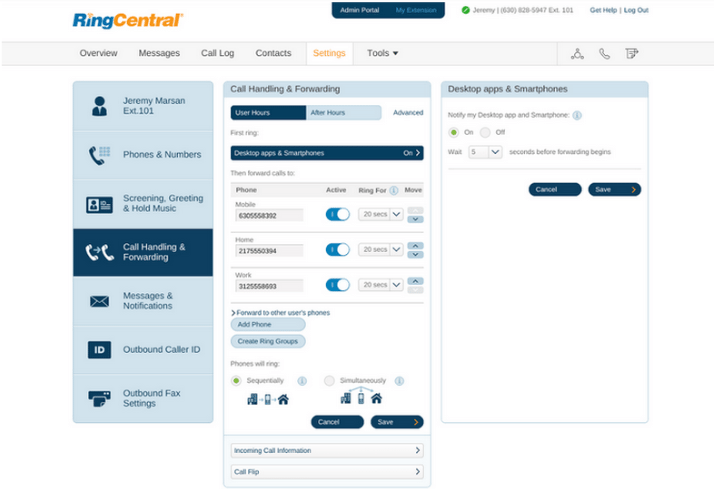Viewport: 714px width, 489px height.
Task: Save Desktop apps & Smartphones settings
Action: (614, 190)
